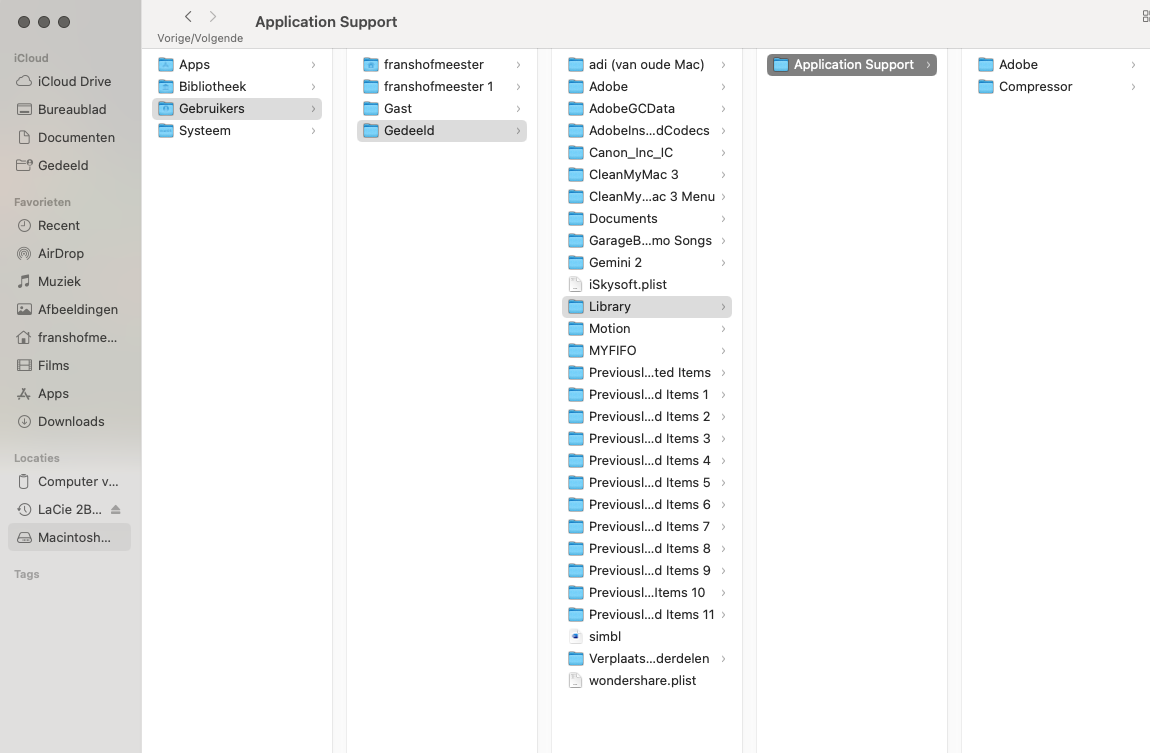The width and height of the screenshot is (1150, 753).
Task: Expand chevron beside GarageB...mo Songs
Action: point(723,240)
